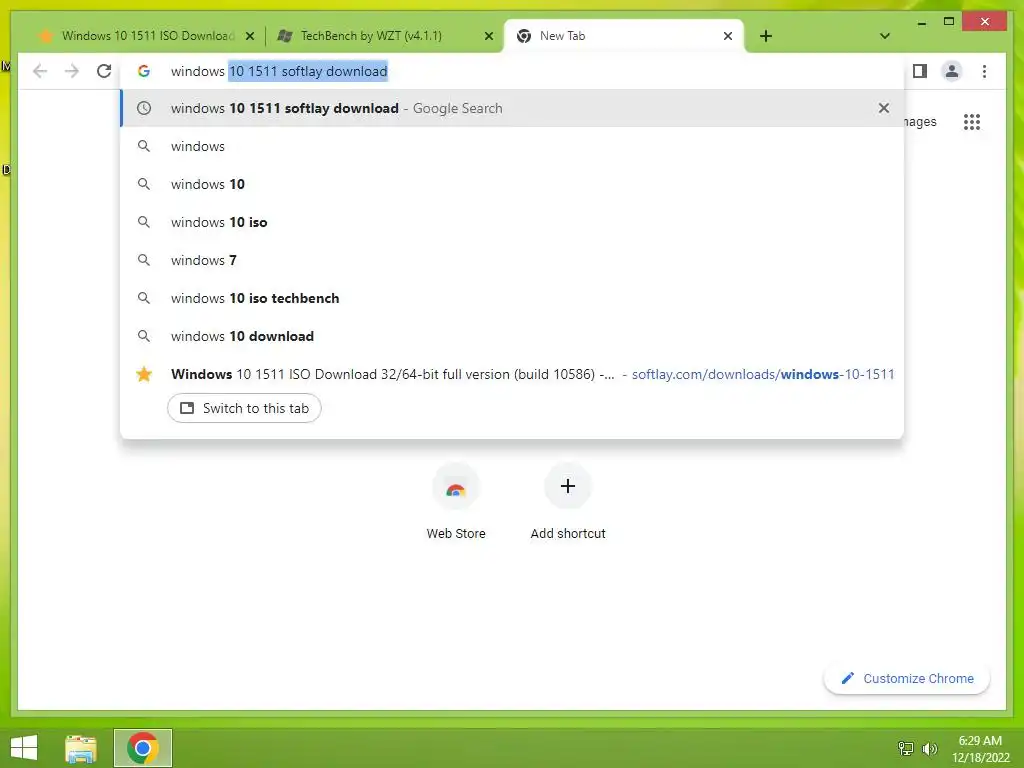Open the Google apps grid icon

[x=972, y=122]
